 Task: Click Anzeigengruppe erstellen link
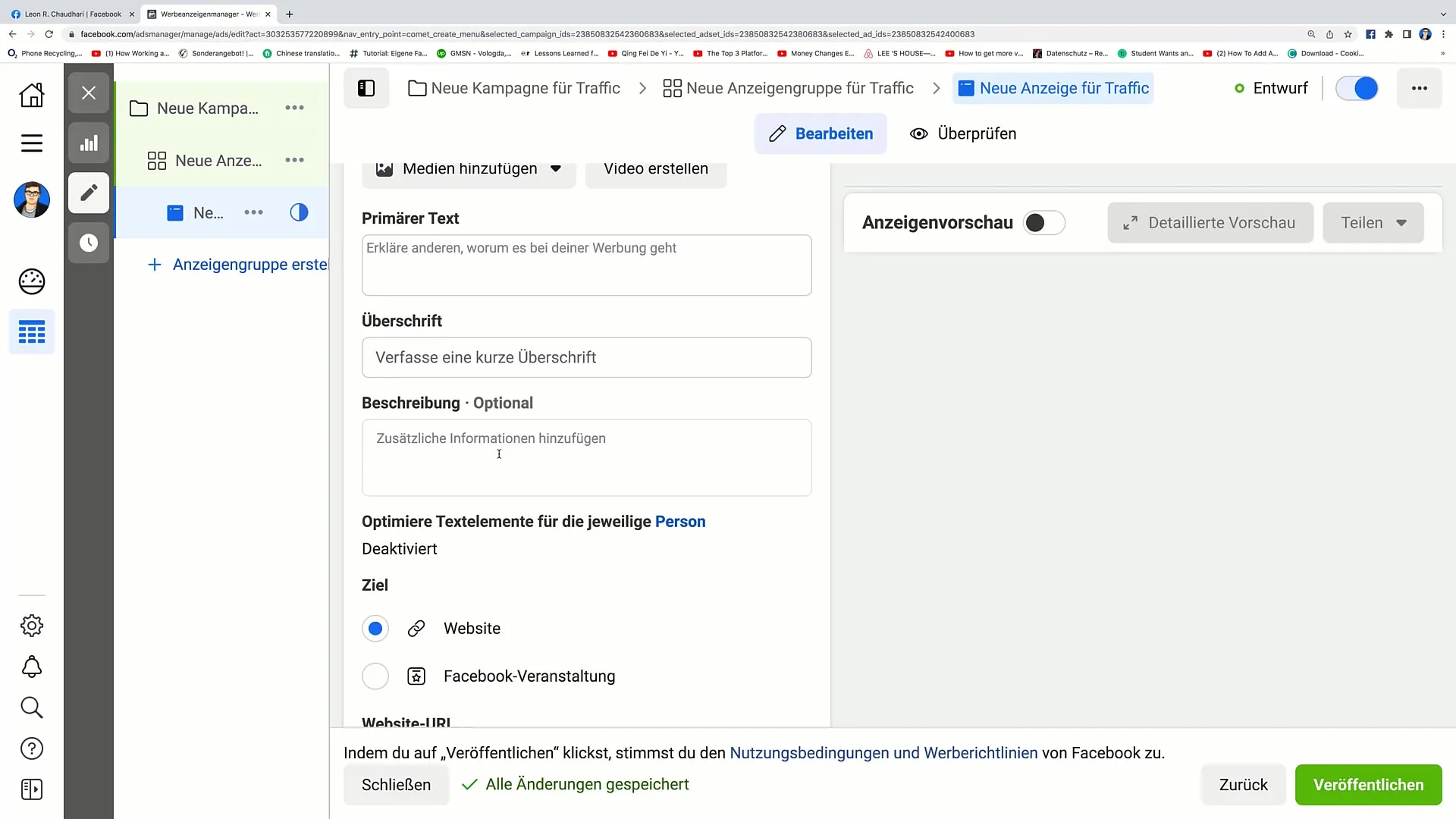[x=239, y=265]
